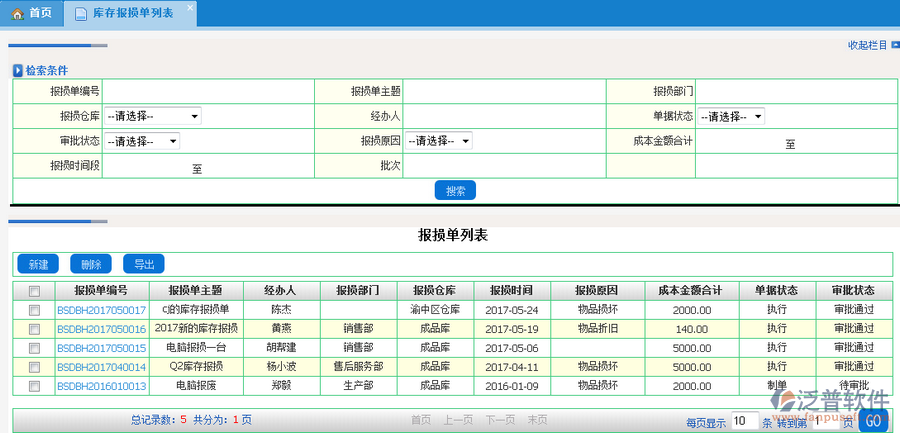Open the 报损仓库 dropdown

point(152,116)
